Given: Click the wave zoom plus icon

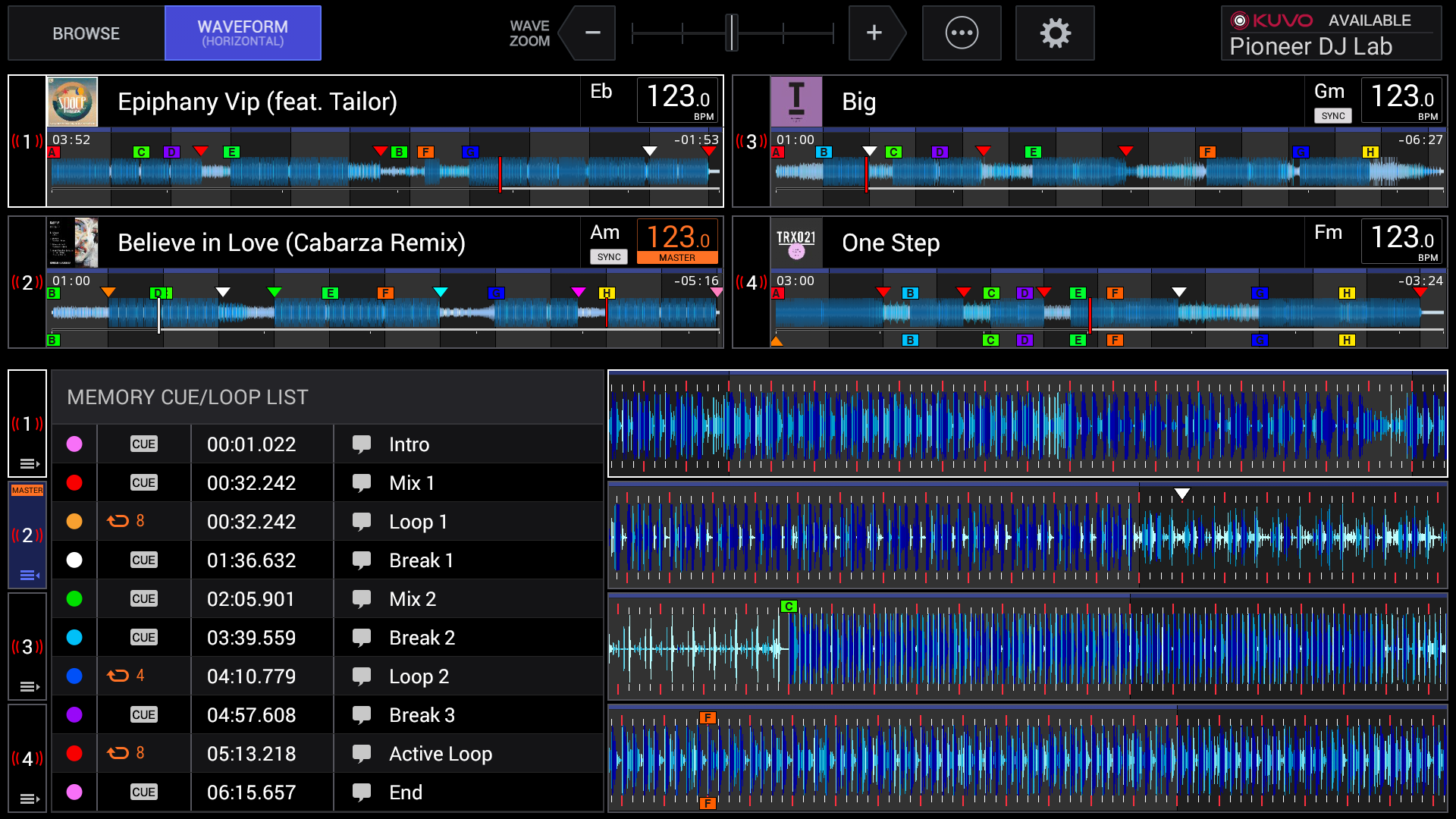Looking at the screenshot, I should pyautogui.click(x=874, y=33).
